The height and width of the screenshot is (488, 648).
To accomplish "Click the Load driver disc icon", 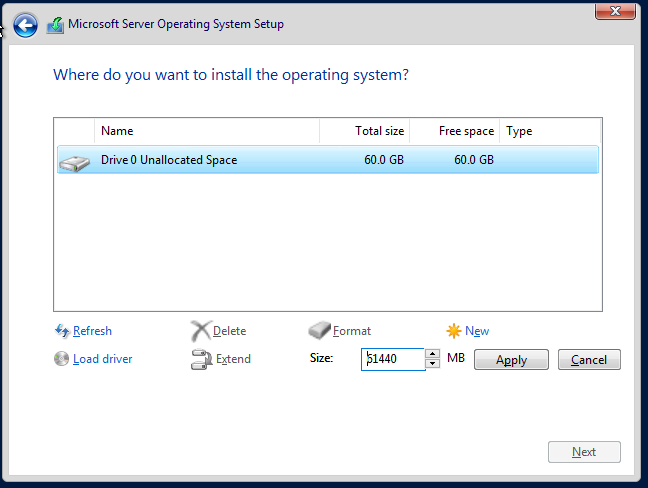I will pos(61,359).
